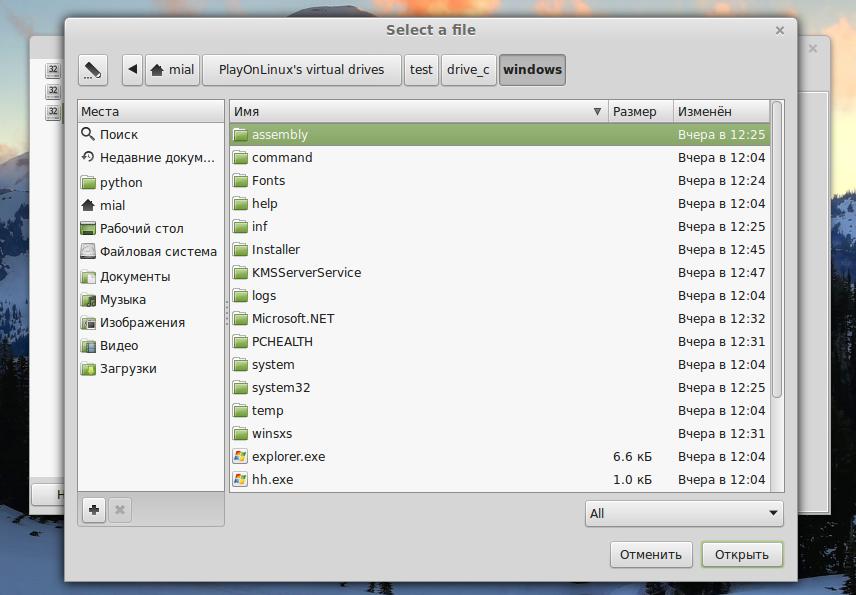Select the temp folder icon
Viewport: 856px width, 595px height.
pyautogui.click(x=240, y=410)
